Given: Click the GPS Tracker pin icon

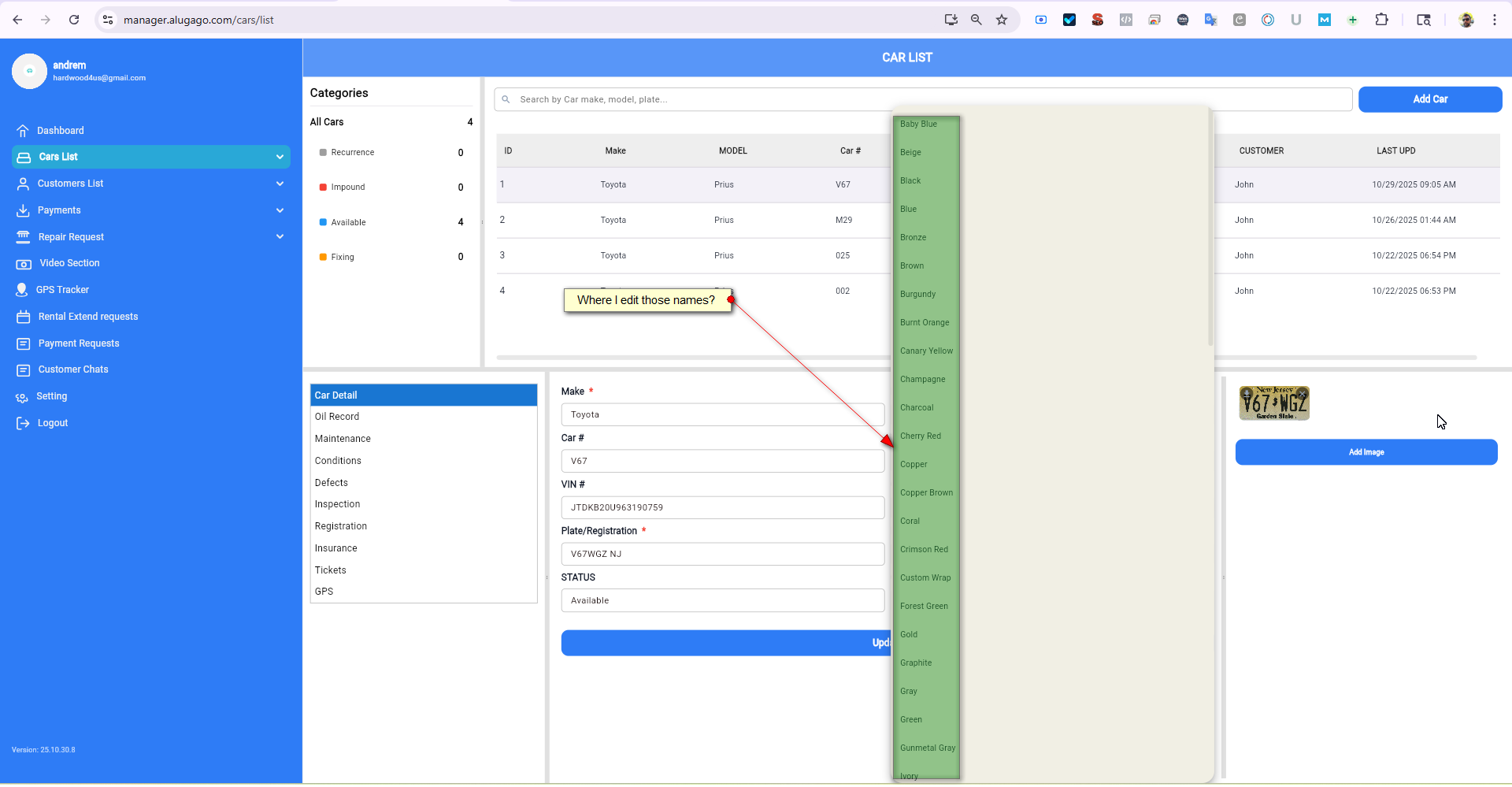Looking at the screenshot, I should pos(22,290).
